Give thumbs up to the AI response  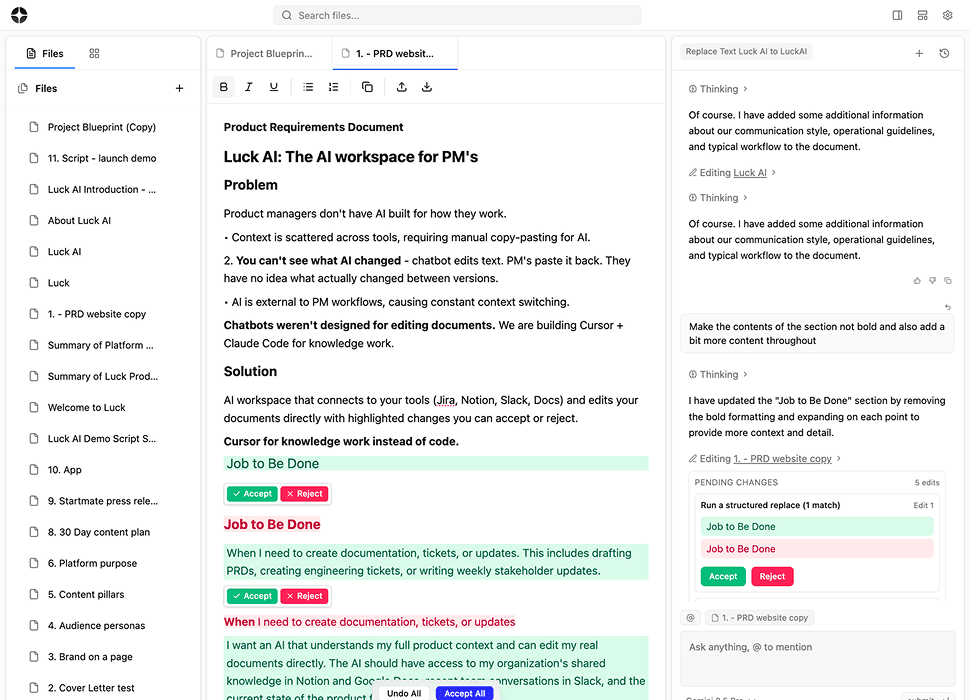point(917,281)
